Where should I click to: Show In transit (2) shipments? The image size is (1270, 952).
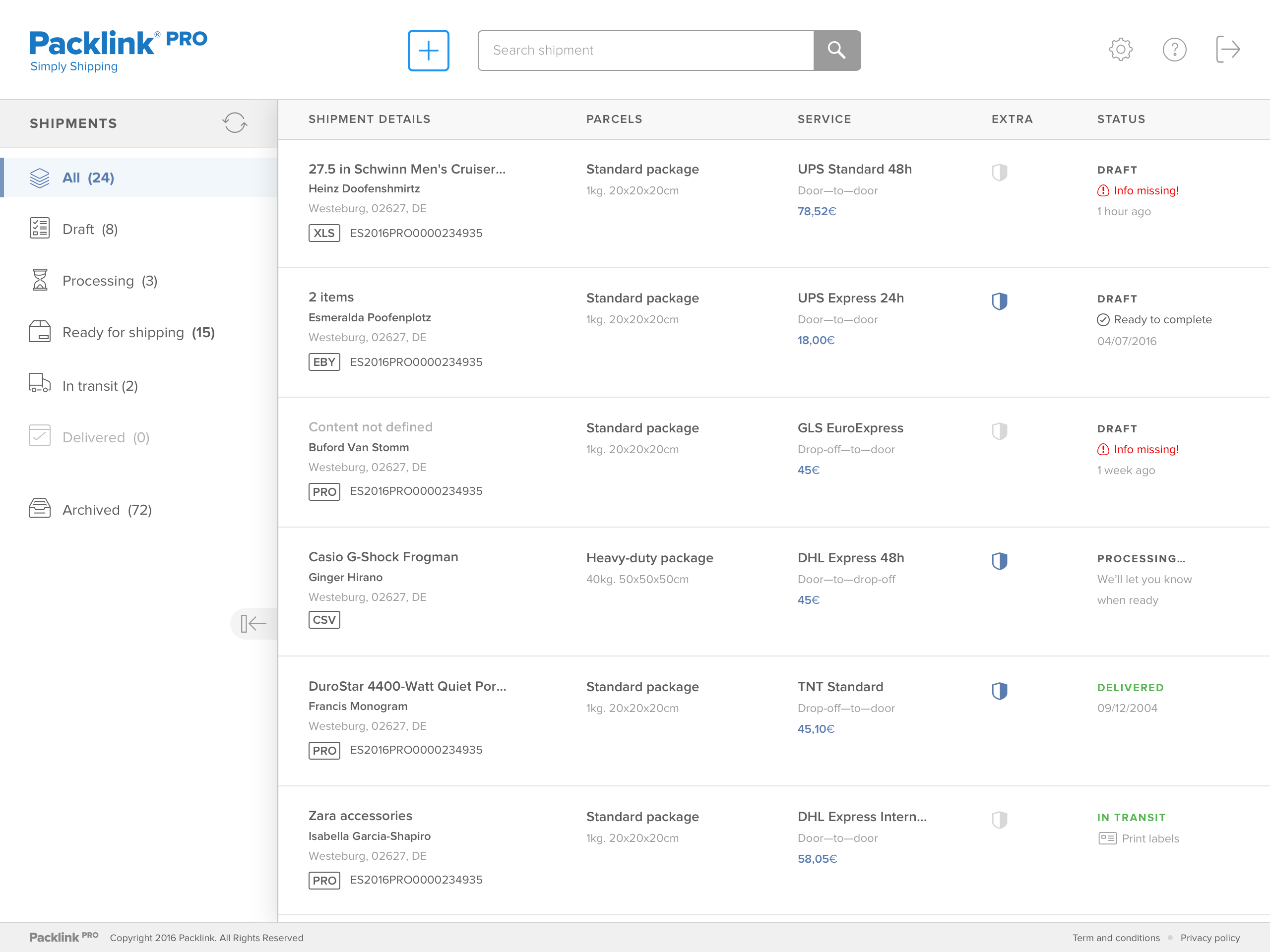pos(99,386)
